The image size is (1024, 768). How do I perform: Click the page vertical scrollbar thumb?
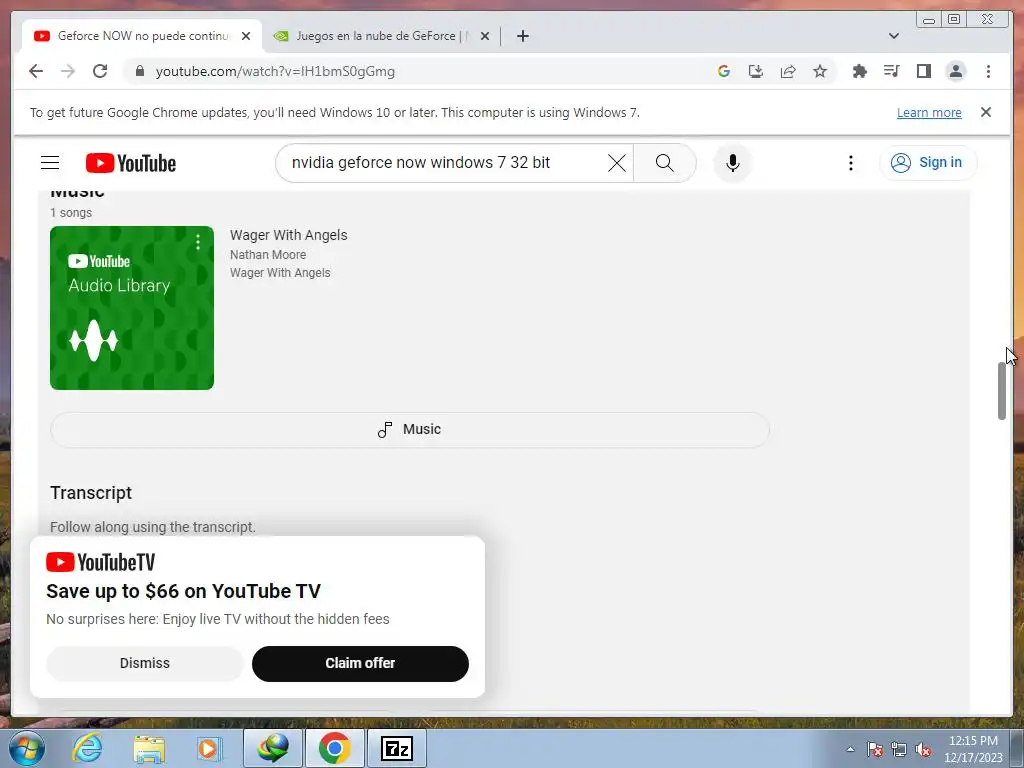tap(1002, 391)
